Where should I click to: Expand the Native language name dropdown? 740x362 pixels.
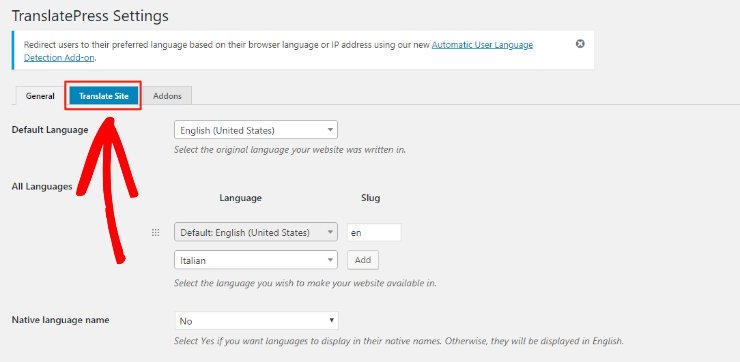257,321
